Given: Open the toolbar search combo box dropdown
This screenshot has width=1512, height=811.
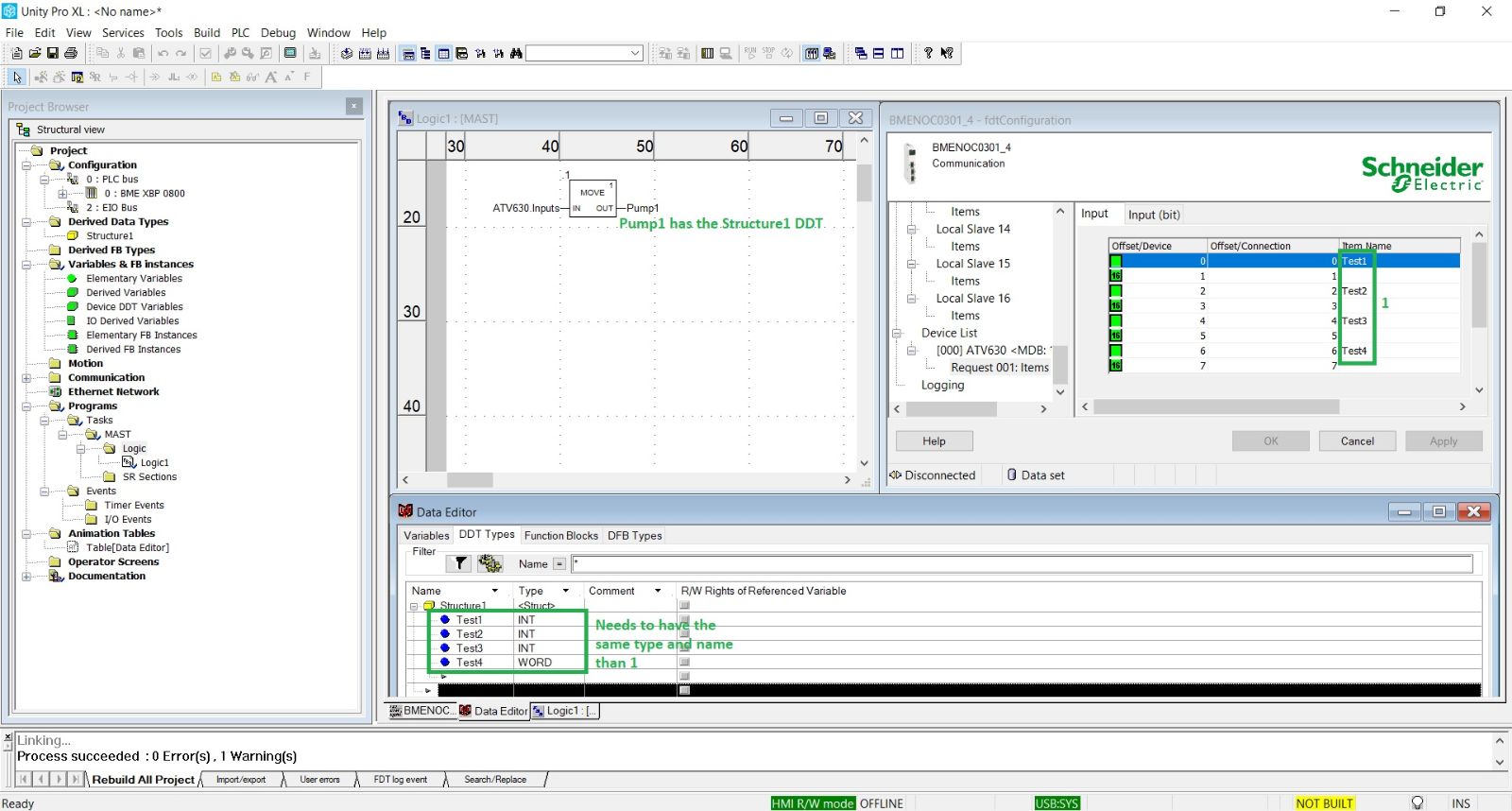Looking at the screenshot, I should tap(635, 54).
